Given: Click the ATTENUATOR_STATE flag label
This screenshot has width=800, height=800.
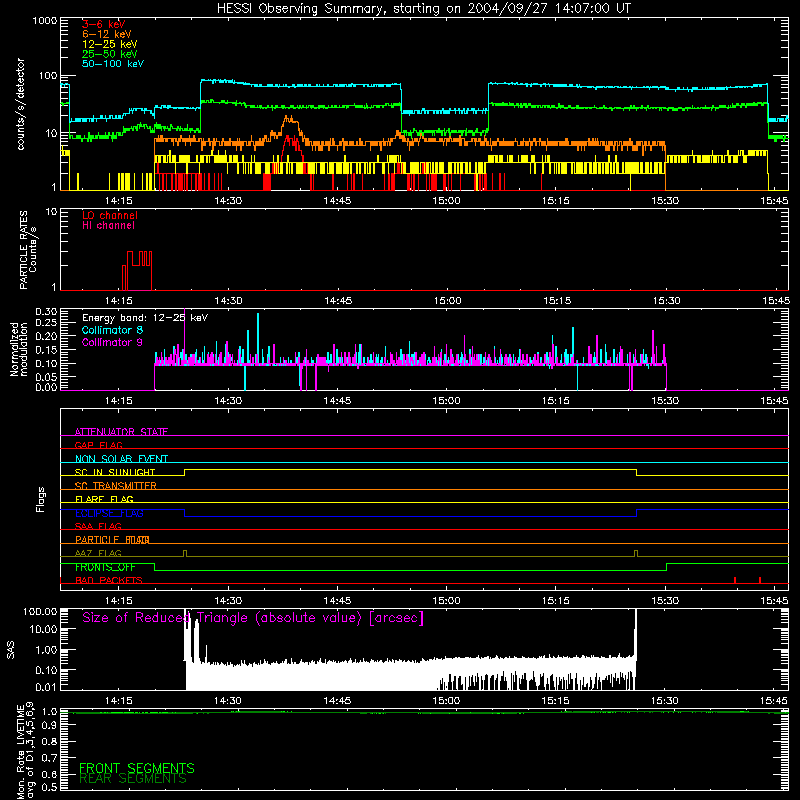Looking at the screenshot, I should tap(121, 432).
